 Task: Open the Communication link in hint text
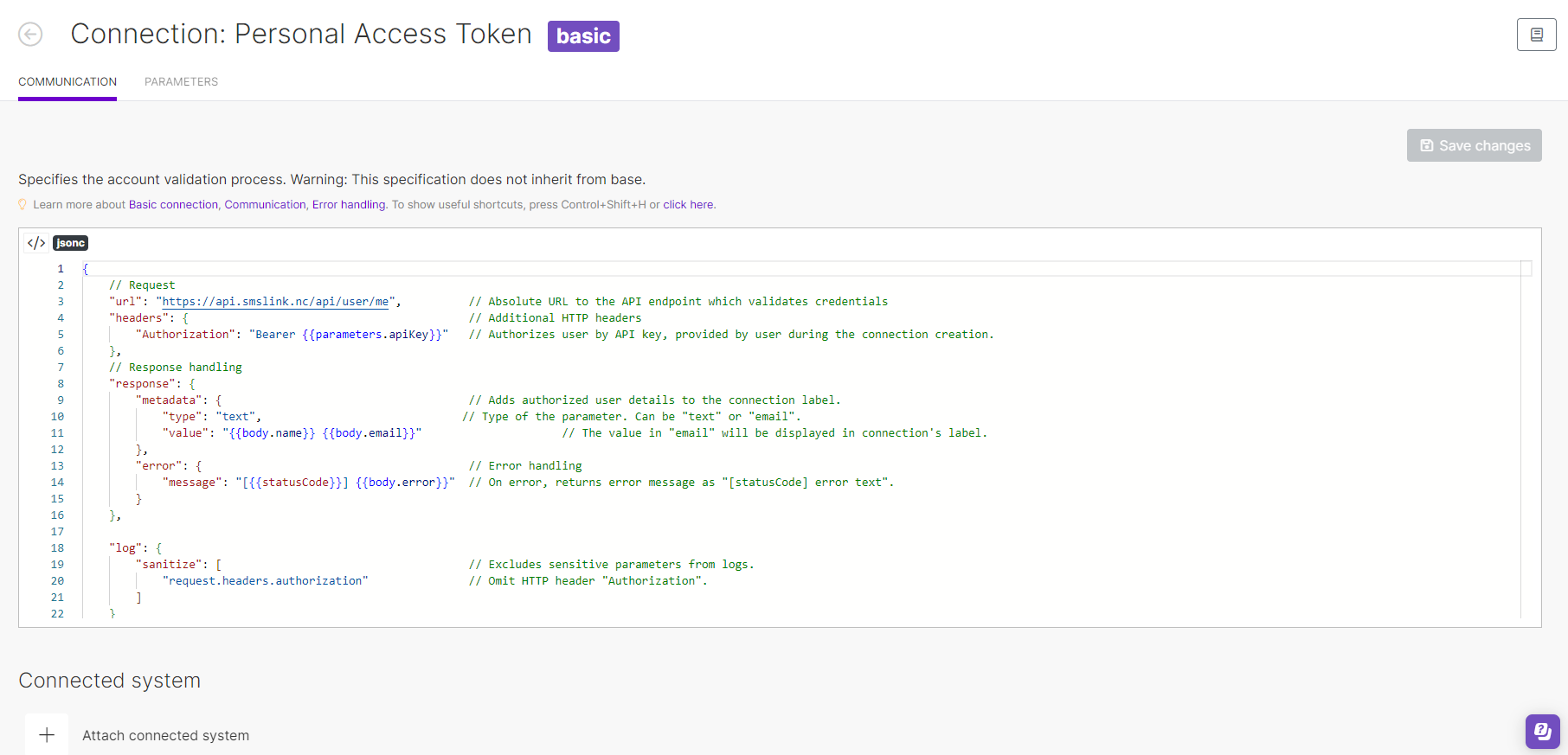click(265, 205)
